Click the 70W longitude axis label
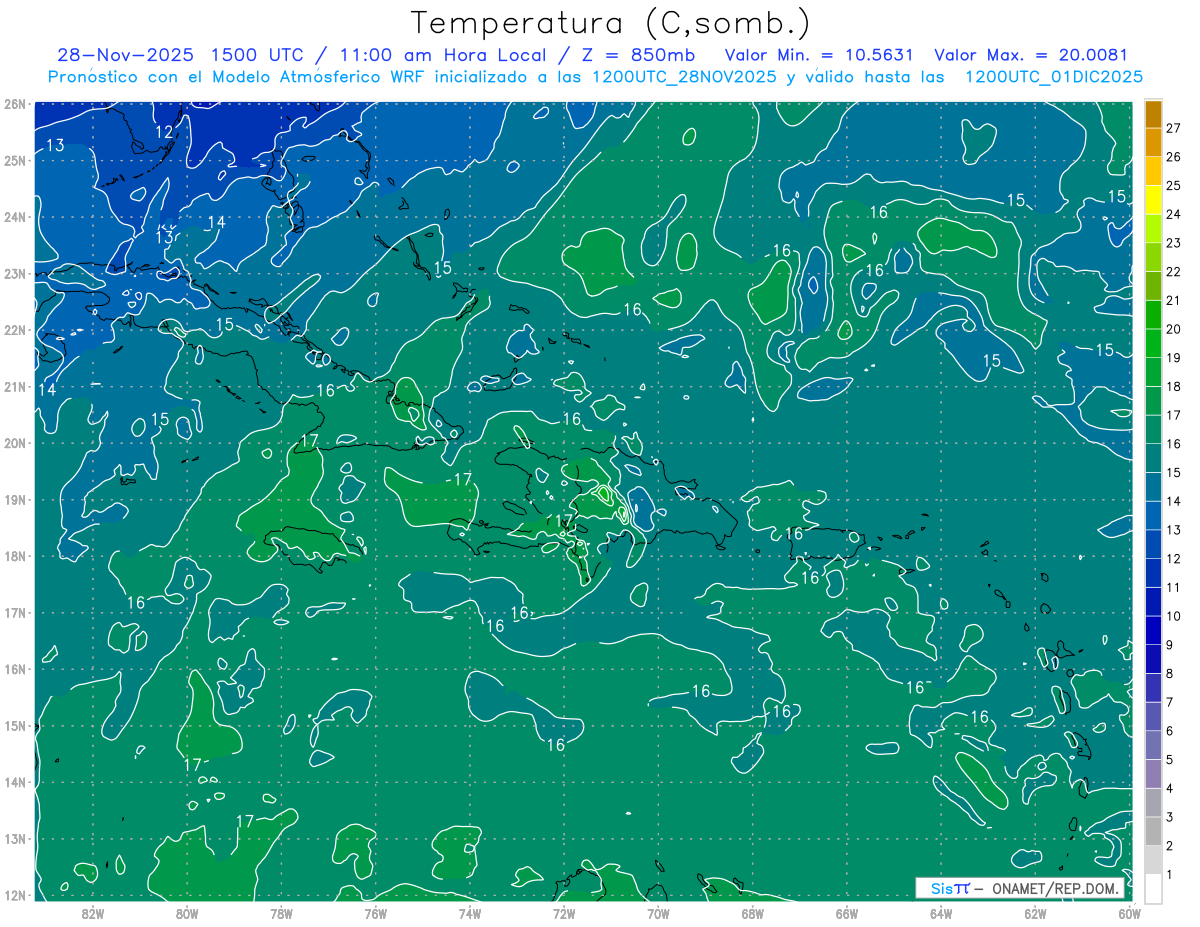 (x=658, y=914)
